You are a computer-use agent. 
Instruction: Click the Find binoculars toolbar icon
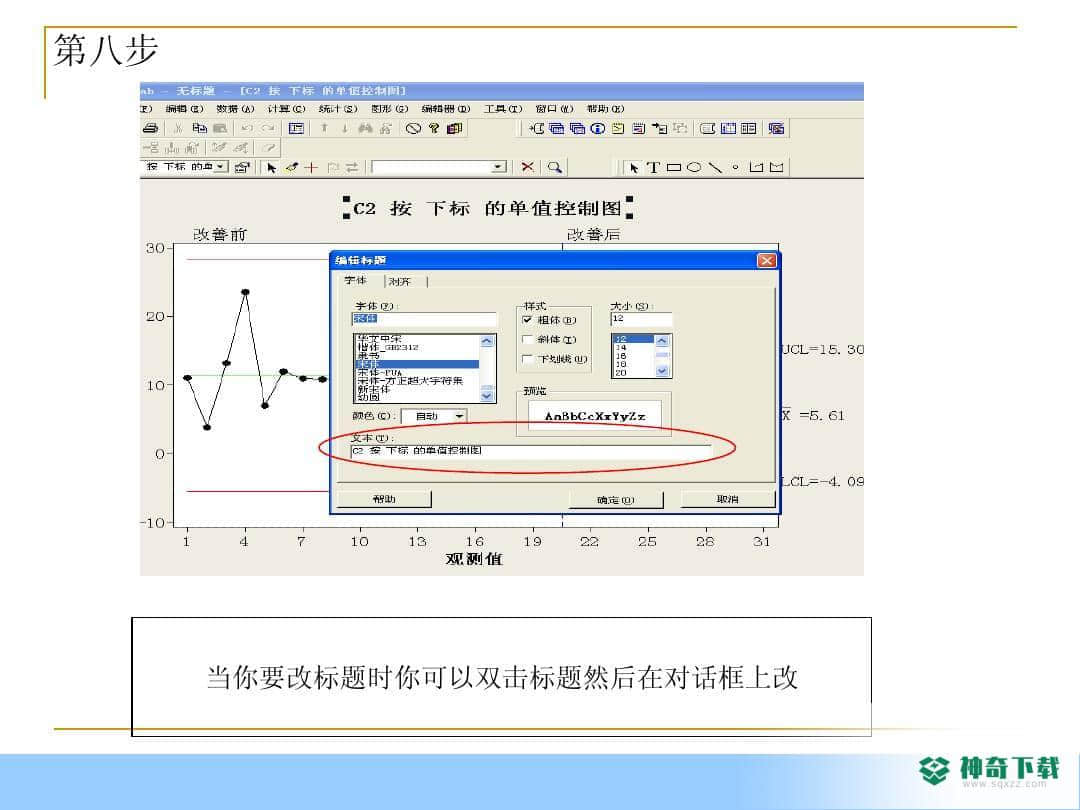coord(365,128)
